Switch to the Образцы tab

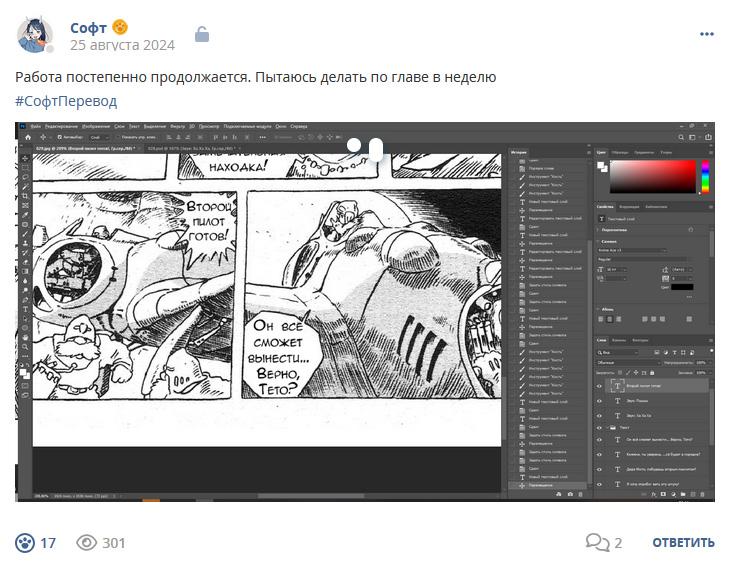pyautogui.click(x=620, y=152)
